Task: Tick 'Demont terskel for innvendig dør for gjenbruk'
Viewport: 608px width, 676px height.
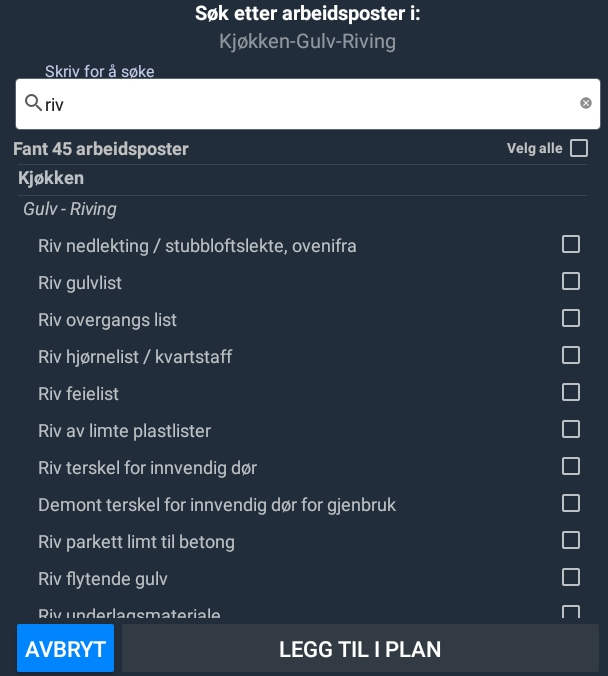Action: coord(571,503)
